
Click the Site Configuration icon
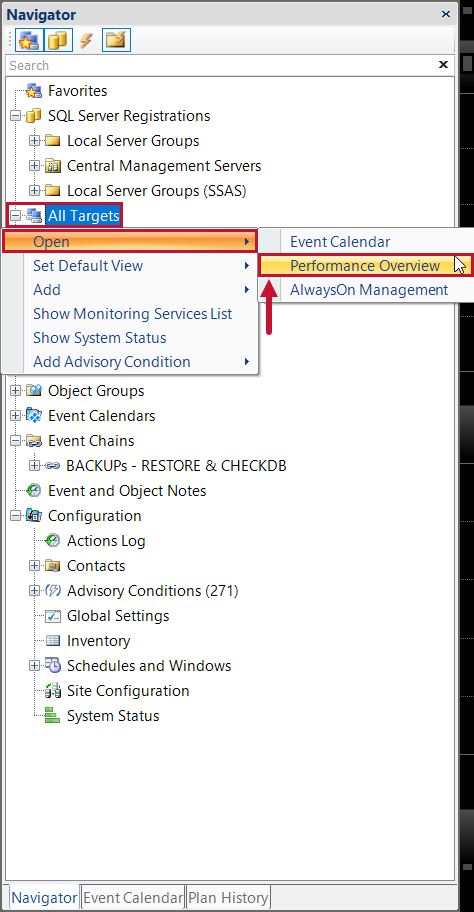coord(53,691)
